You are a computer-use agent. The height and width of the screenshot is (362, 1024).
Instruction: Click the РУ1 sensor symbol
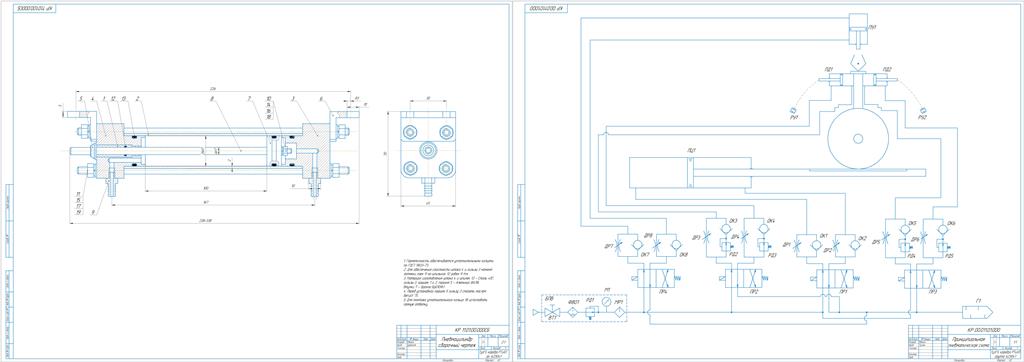(792, 109)
